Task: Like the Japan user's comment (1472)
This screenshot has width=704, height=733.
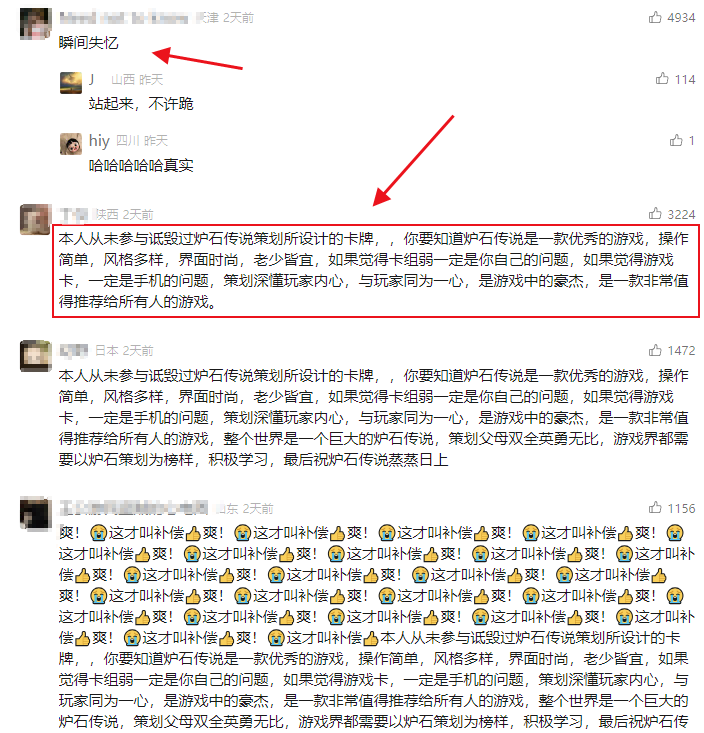Action: point(655,350)
